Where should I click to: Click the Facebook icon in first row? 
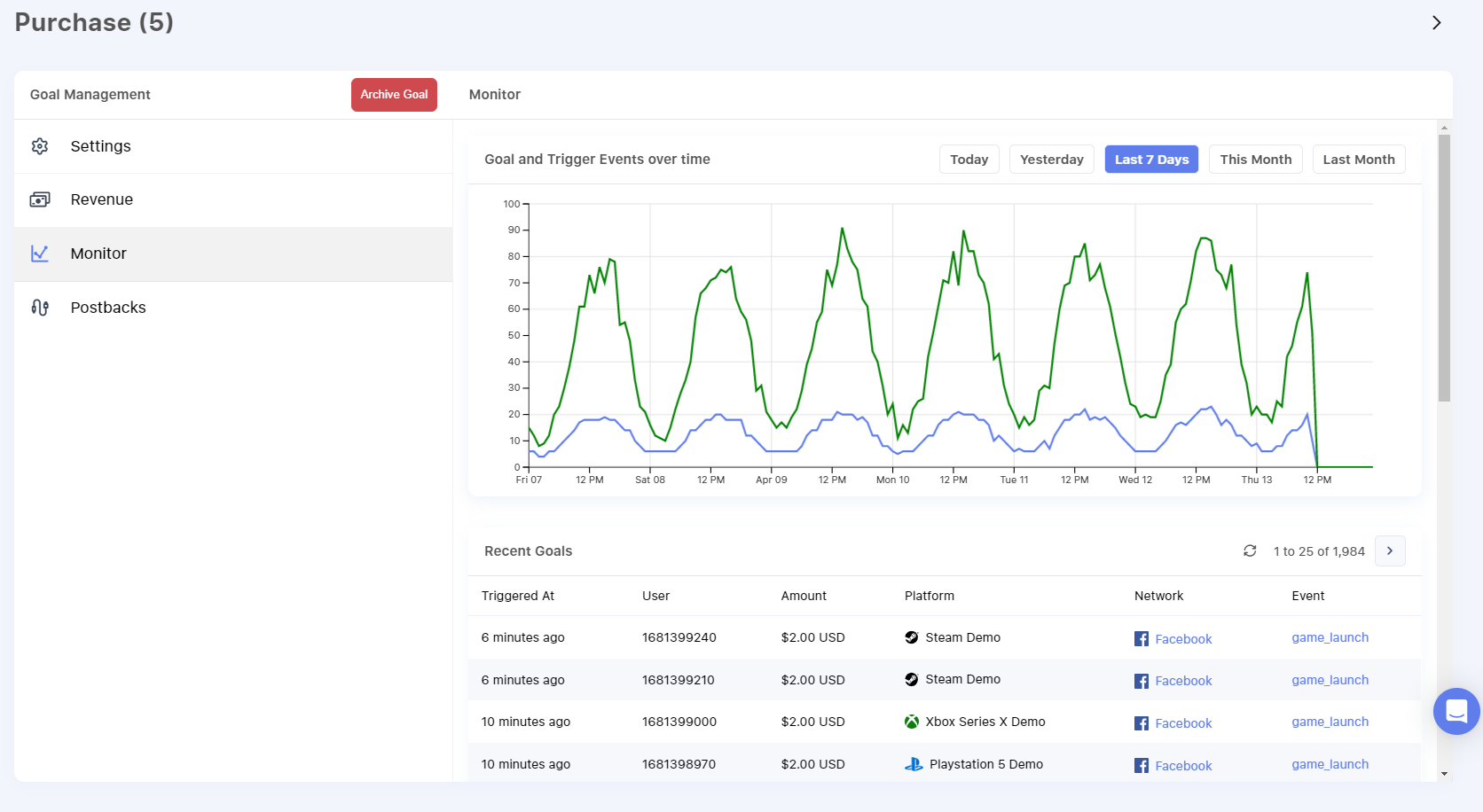click(1142, 639)
